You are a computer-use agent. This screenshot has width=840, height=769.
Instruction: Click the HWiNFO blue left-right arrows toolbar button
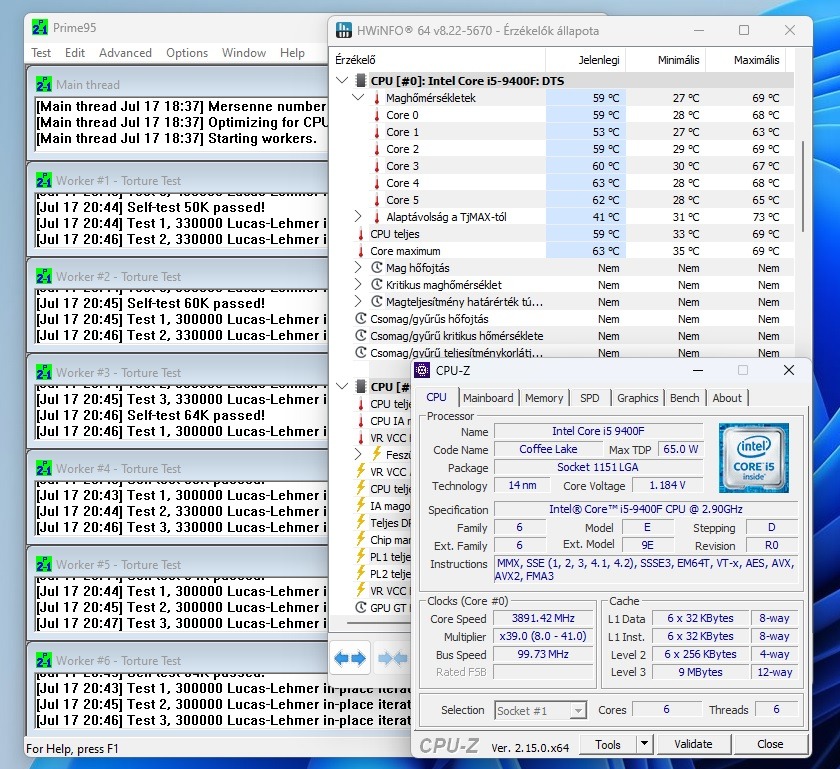tap(350, 658)
